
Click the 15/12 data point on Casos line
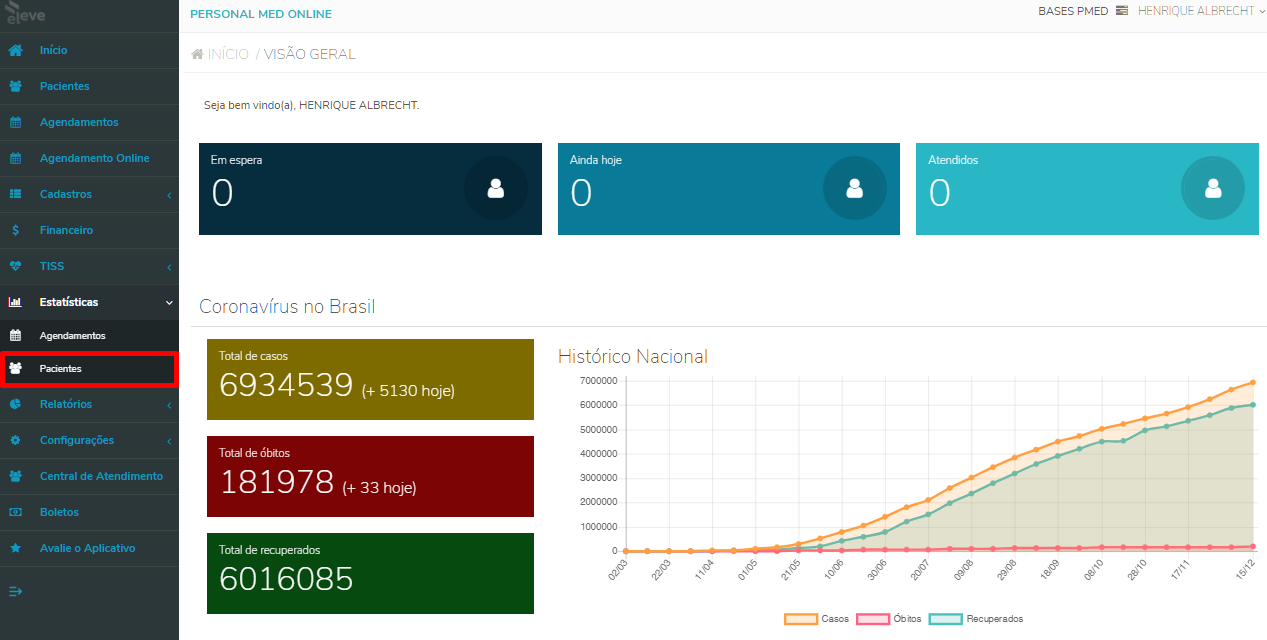coord(1252,382)
